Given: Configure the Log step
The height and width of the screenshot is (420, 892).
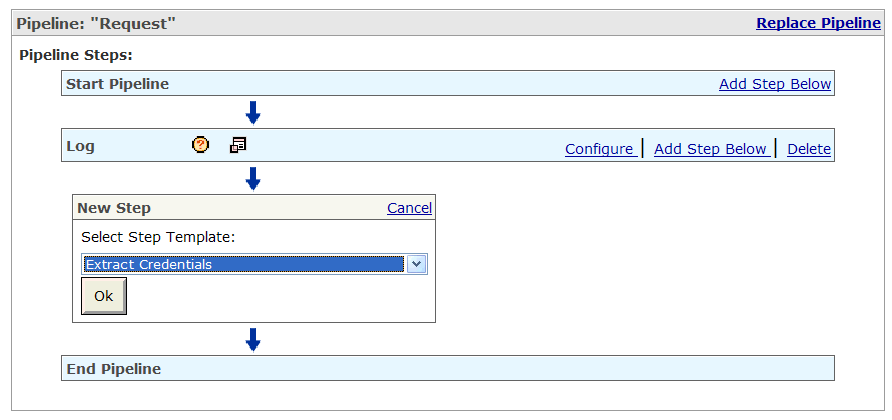Looking at the screenshot, I should click(600, 149).
